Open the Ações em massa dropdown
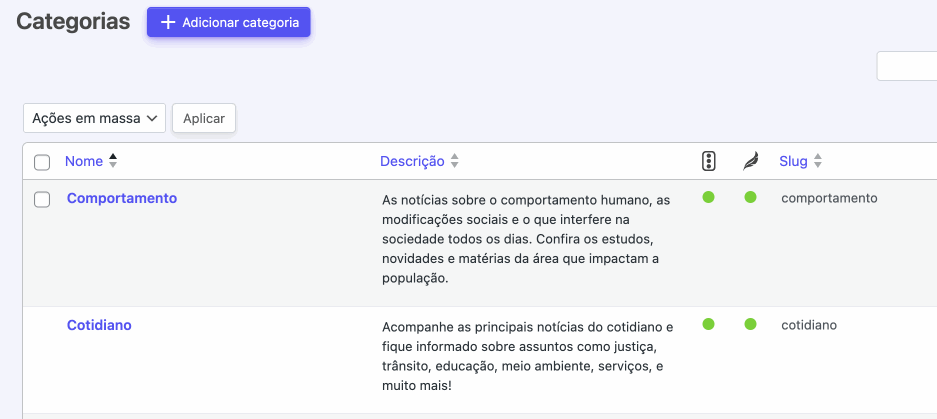This screenshot has height=419, width=937. click(94, 118)
